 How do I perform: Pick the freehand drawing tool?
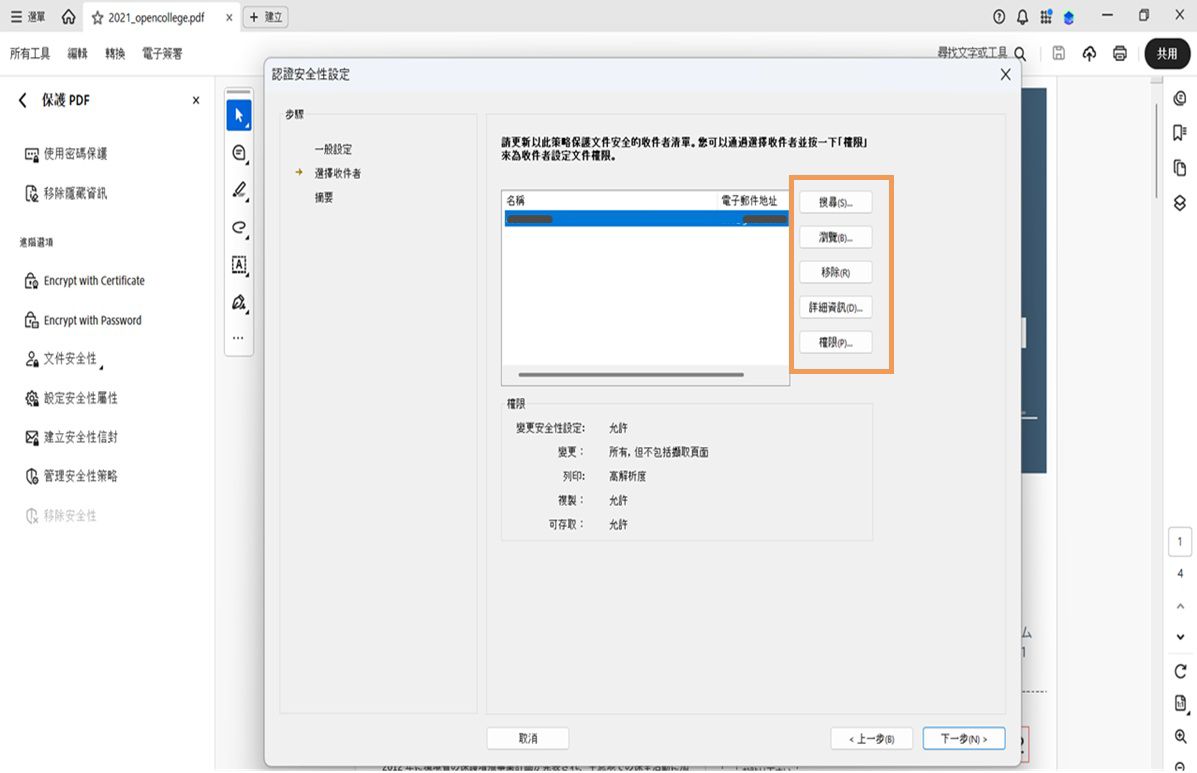pos(239,228)
